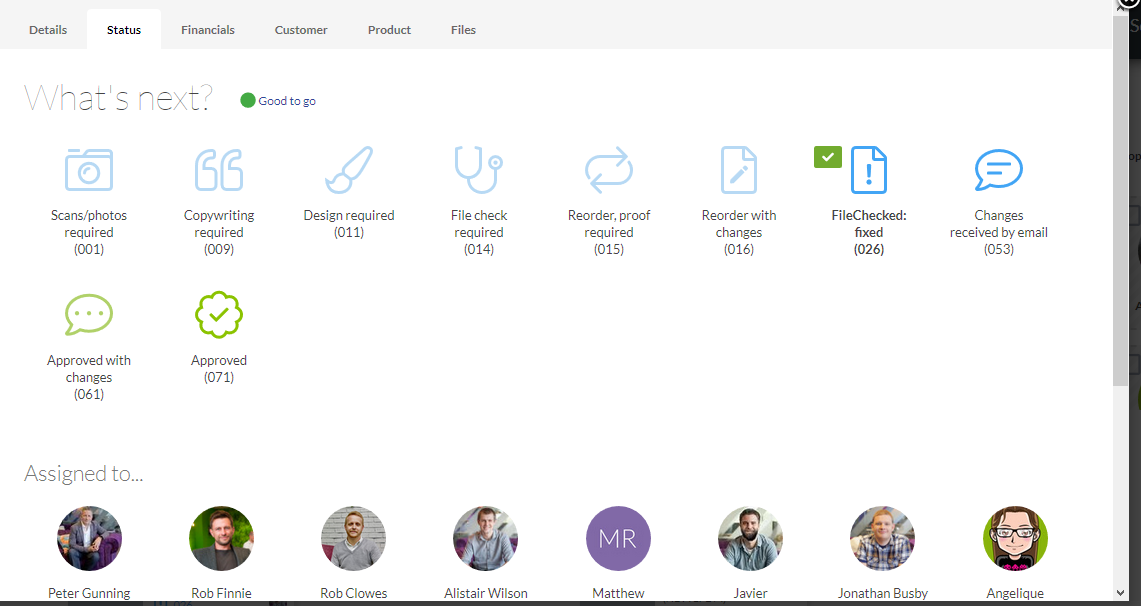Click the Design required (011) label

(349, 224)
